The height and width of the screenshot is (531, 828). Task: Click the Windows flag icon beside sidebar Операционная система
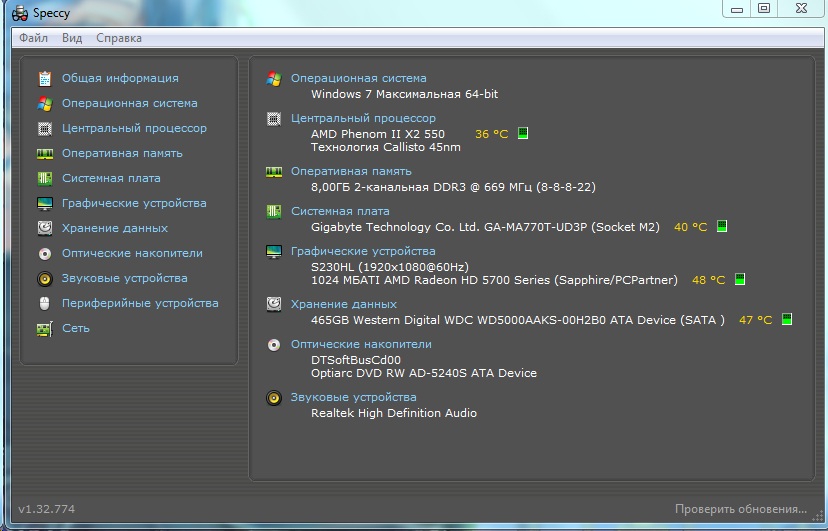click(45, 103)
